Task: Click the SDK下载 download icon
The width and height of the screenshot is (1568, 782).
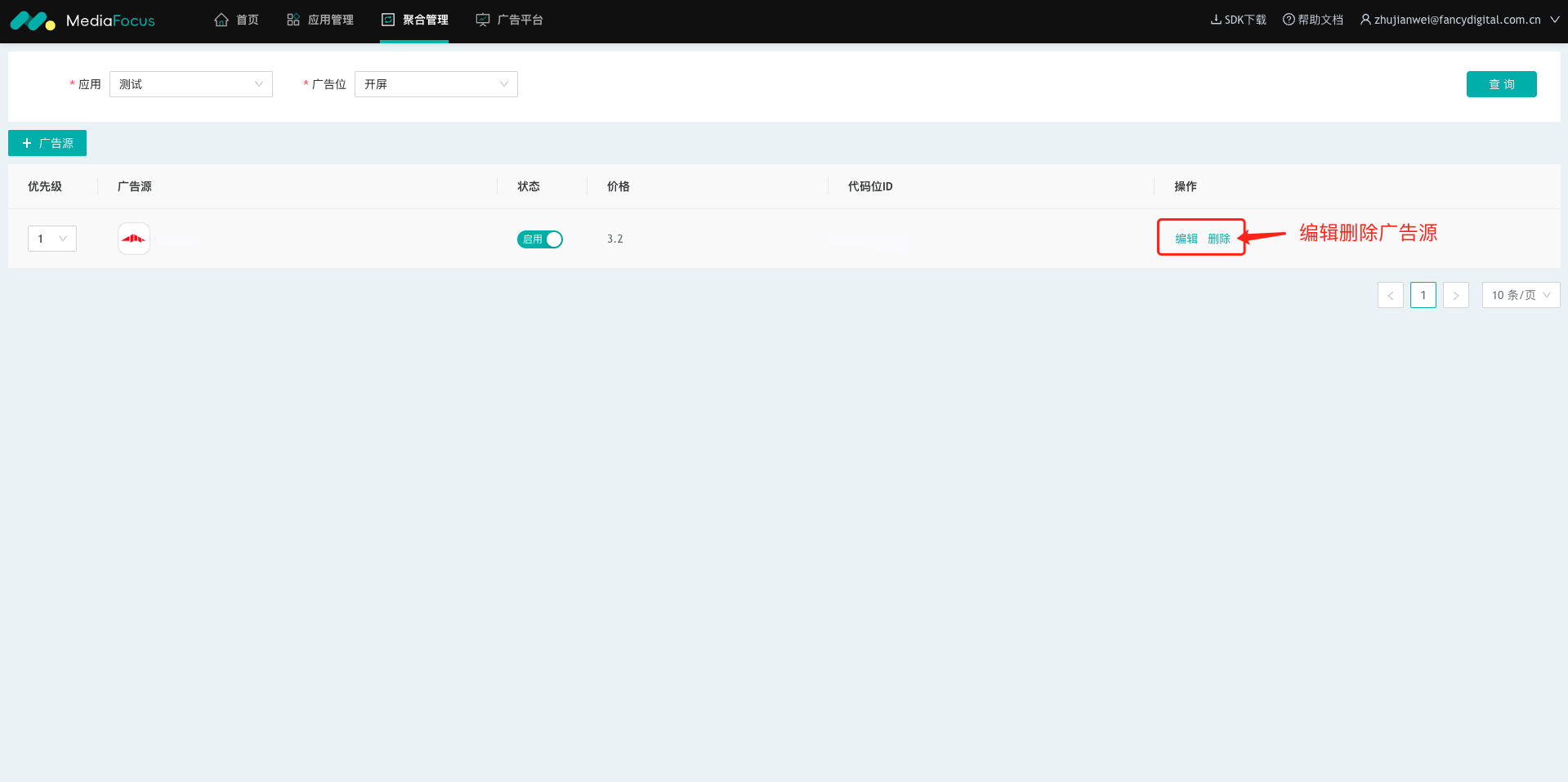Action: [1216, 20]
